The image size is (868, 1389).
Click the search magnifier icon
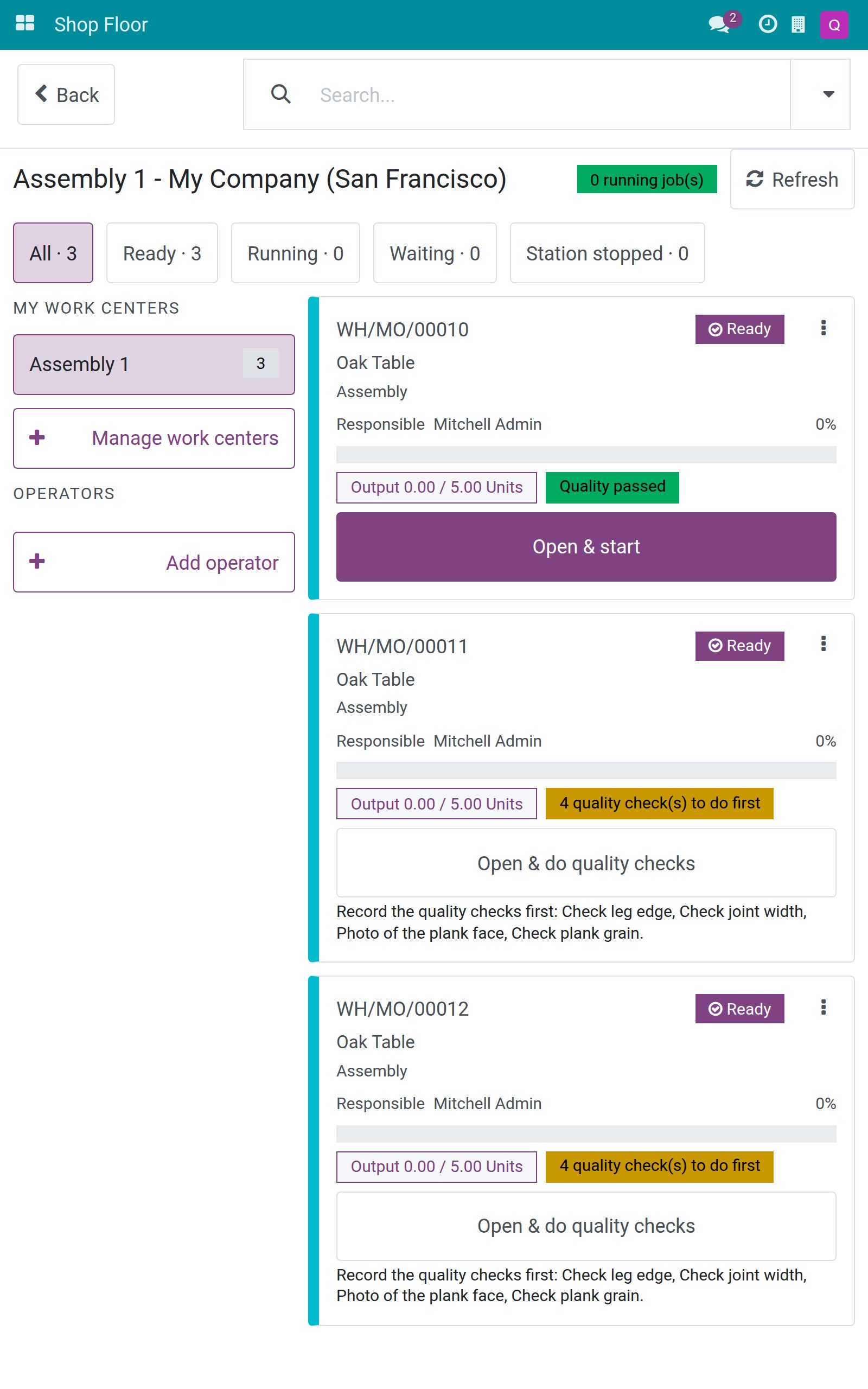point(280,94)
